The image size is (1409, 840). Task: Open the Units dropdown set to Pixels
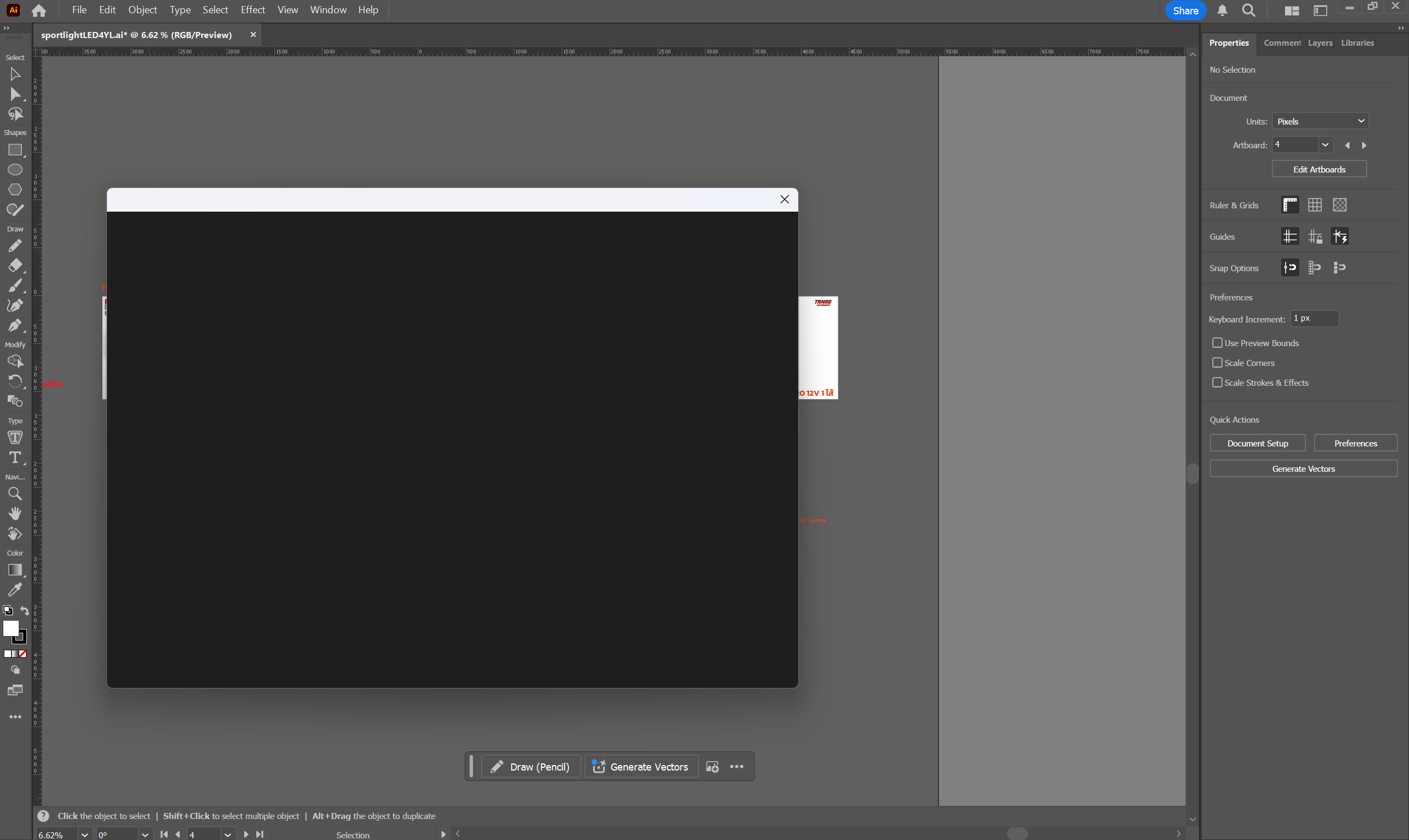coord(1320,121)
